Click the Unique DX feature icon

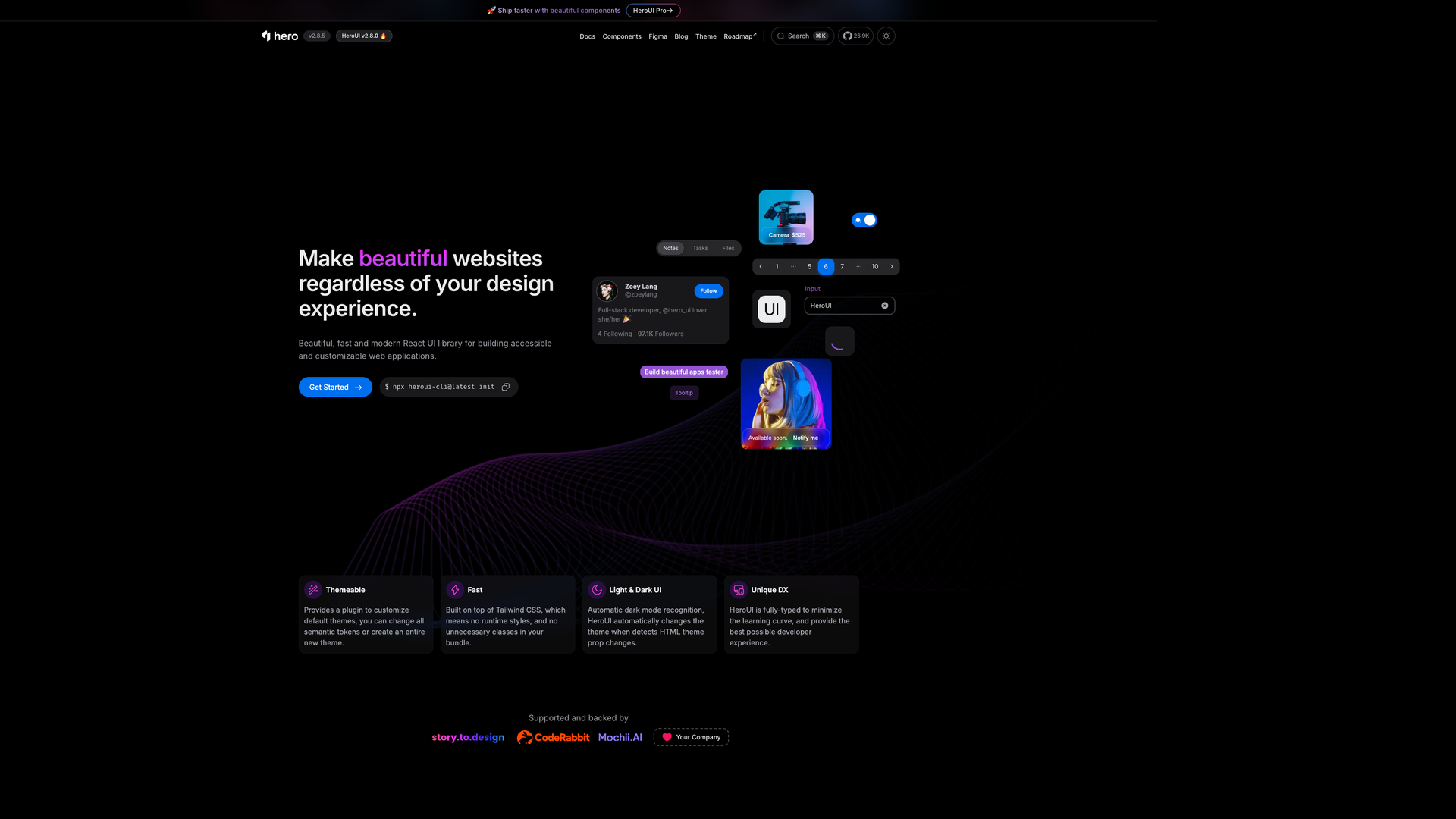(738, 589)
